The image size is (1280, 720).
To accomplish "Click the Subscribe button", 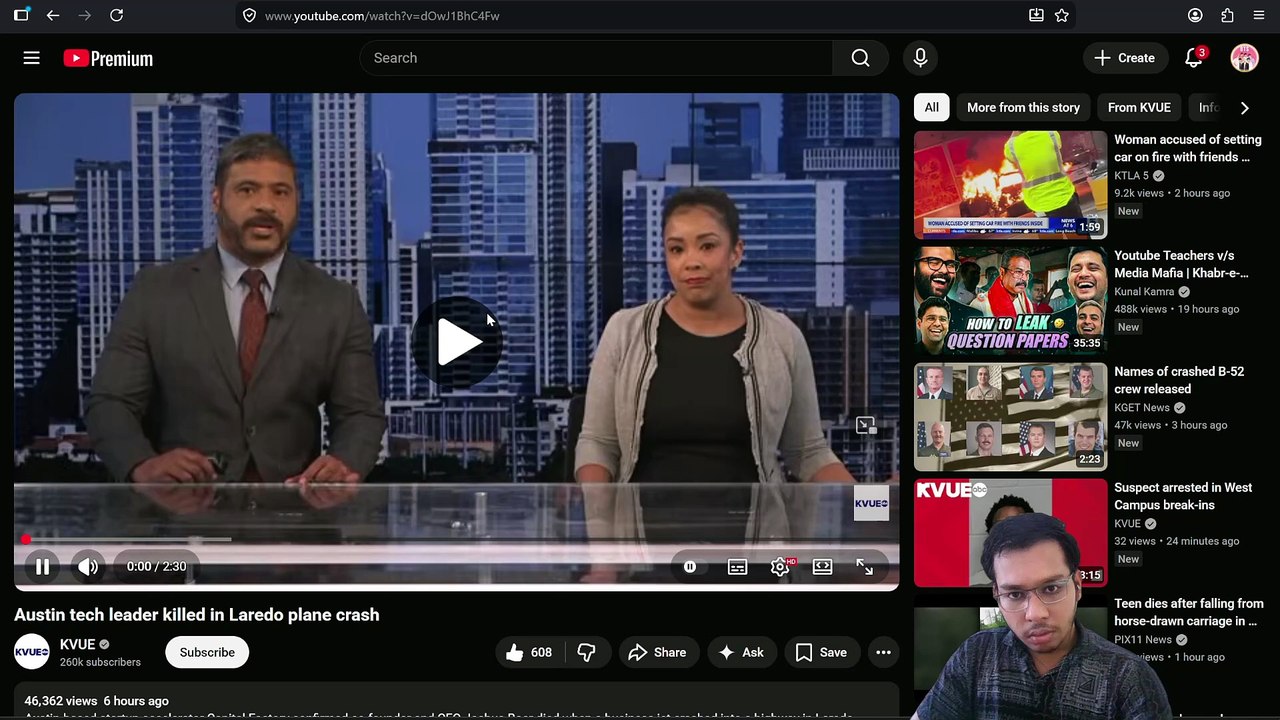I will (x=207, y=652).
